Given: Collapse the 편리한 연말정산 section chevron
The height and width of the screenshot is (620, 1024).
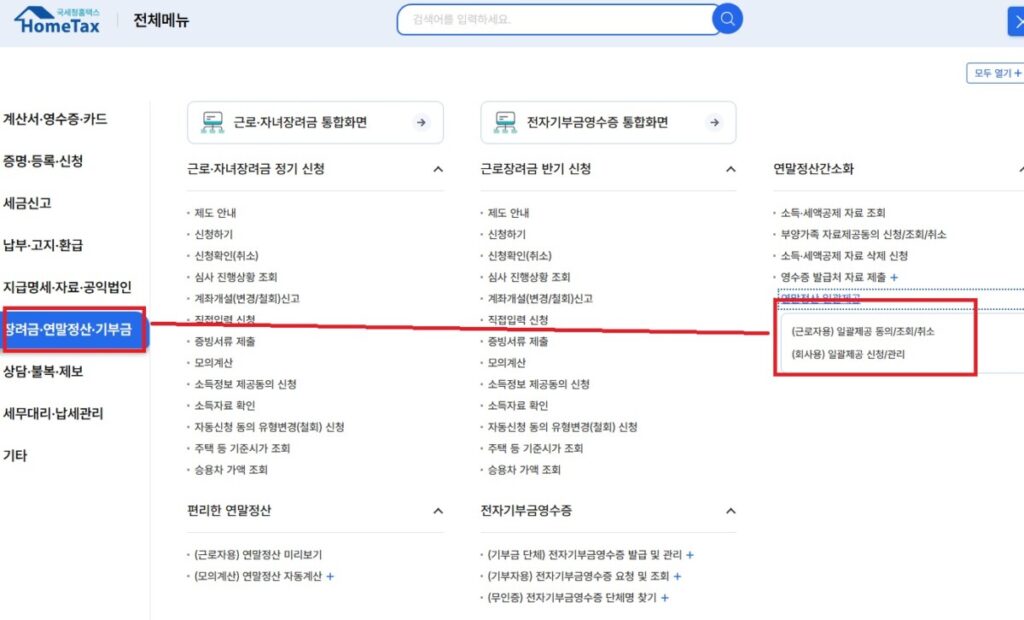Looking at the screenshot, I should 437,511.
